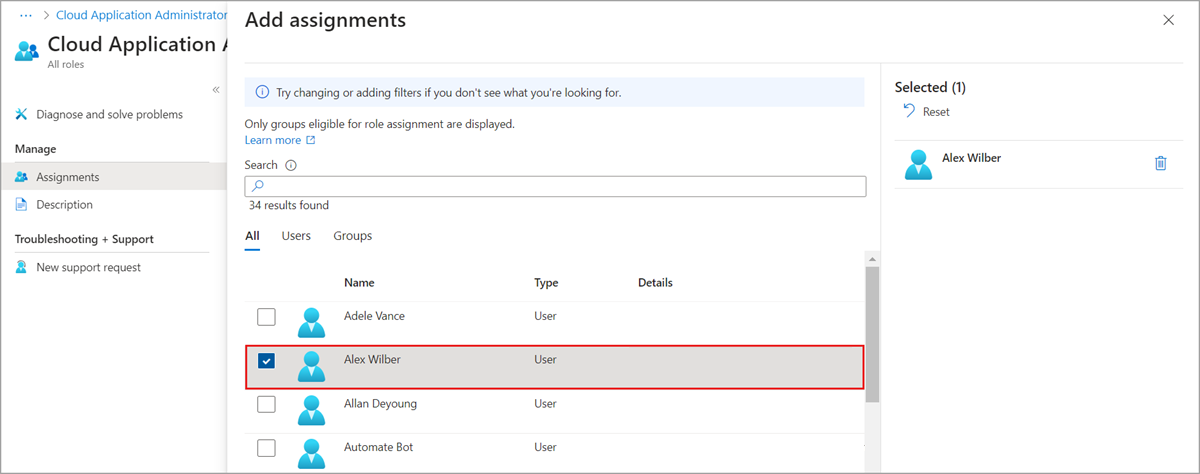The width and height of the screenshot is (1200, 474).
Task: Collapse the left navigation menu
Action: 215,90
